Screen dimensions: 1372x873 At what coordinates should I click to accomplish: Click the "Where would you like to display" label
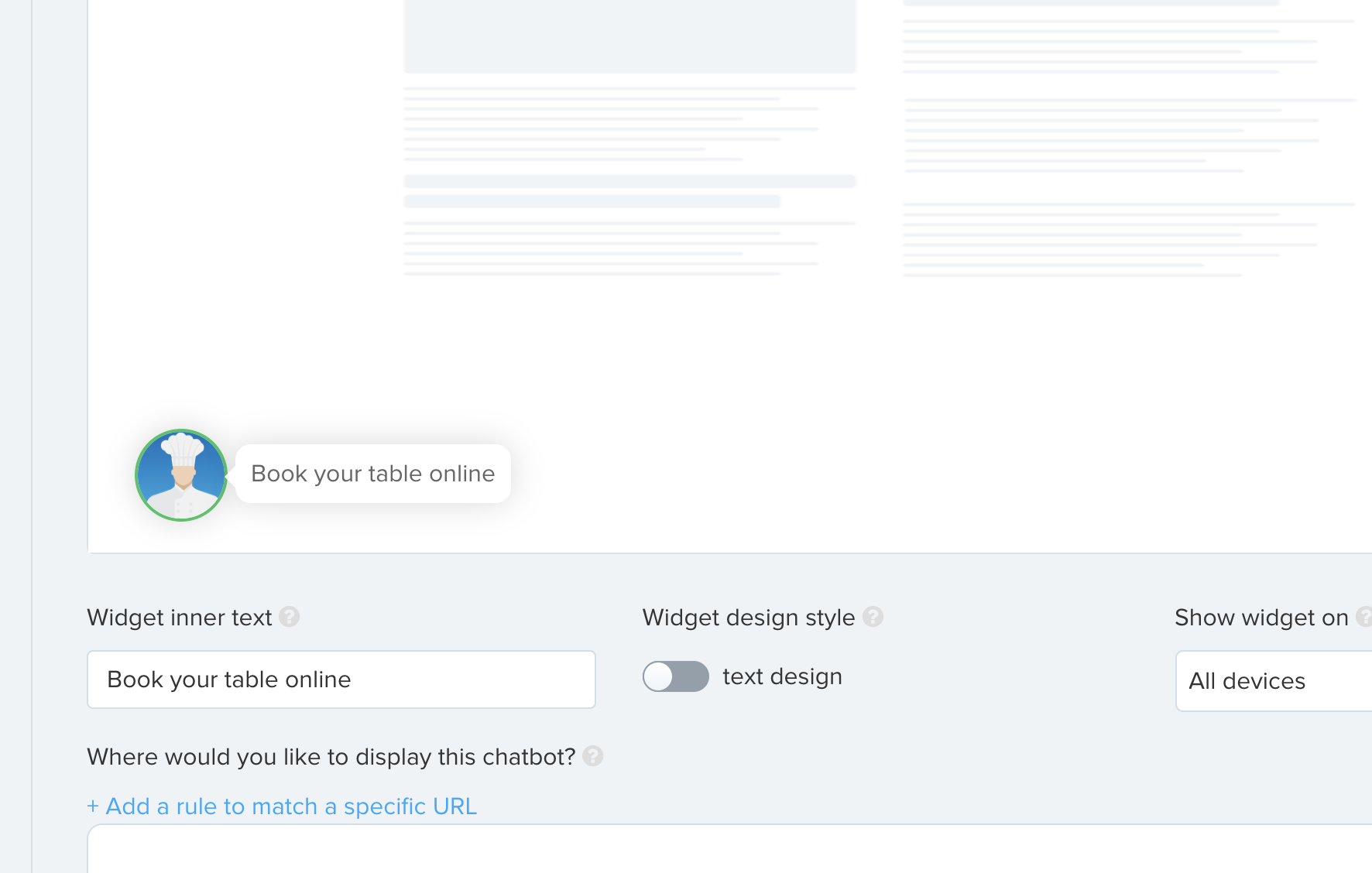[x=331, y=757]
